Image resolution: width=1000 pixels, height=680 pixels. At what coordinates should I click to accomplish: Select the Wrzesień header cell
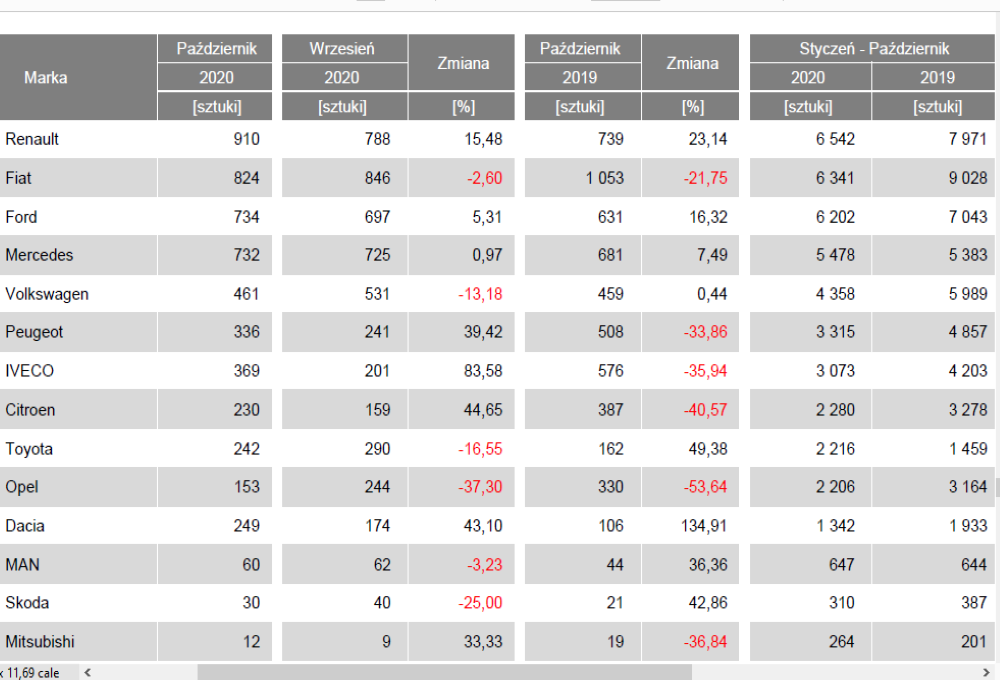(344, 48)
